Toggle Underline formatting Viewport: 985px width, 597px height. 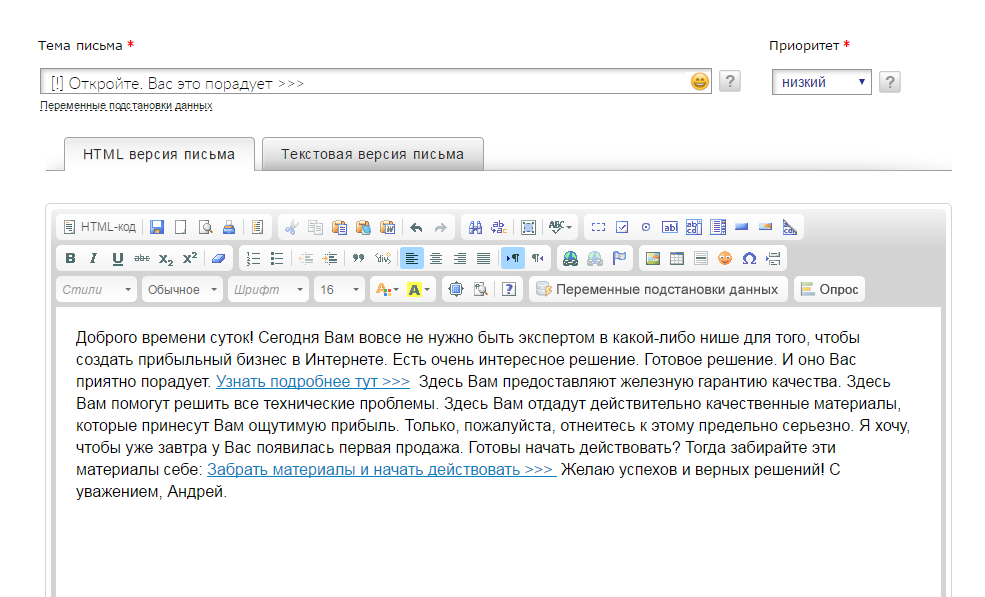[x=117, y=258]
